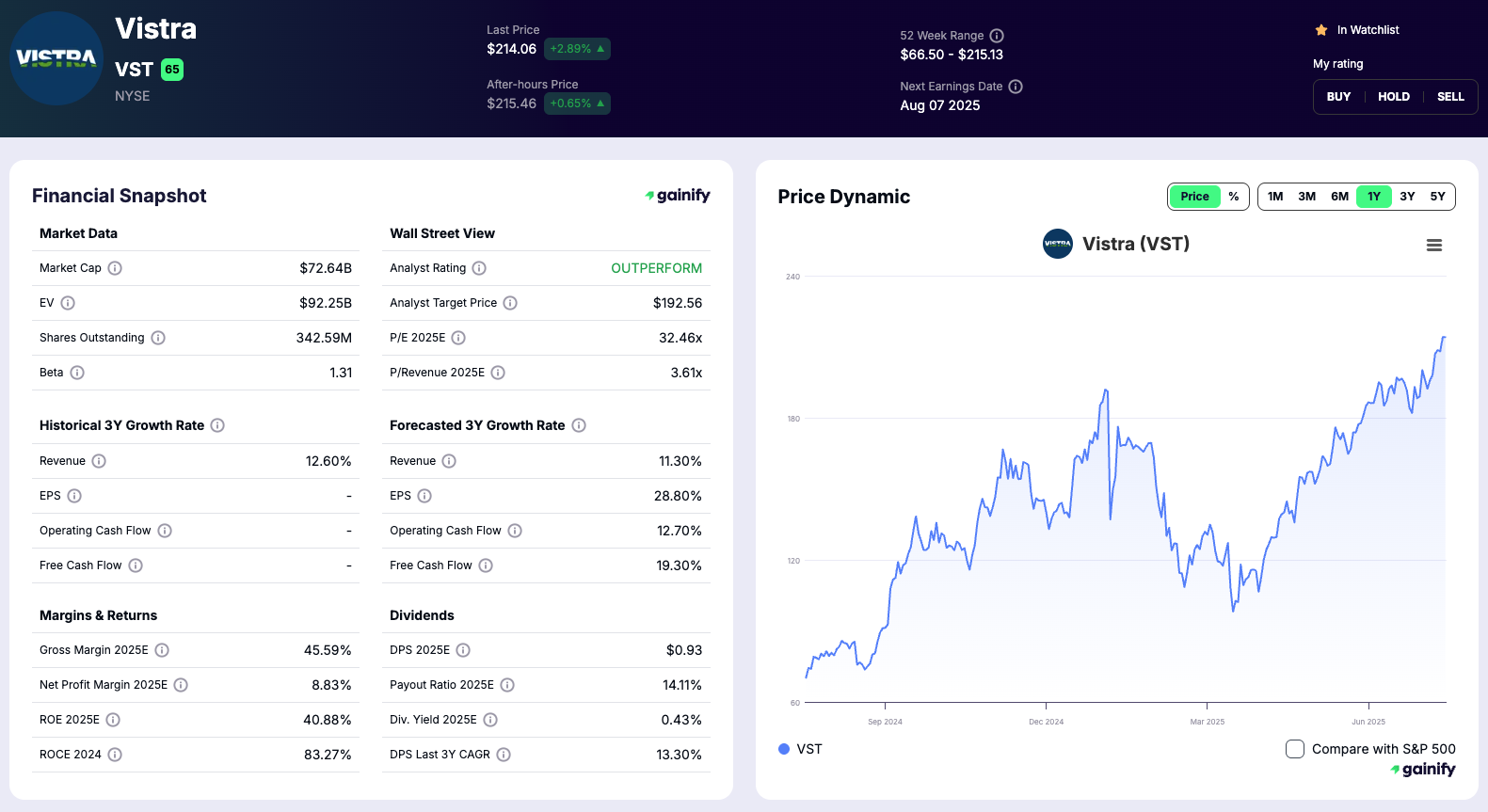Image resolution: width=1488 pixels, height=812 pixels.
Task: Select the 1Y time range
Action: [1374, 197]
